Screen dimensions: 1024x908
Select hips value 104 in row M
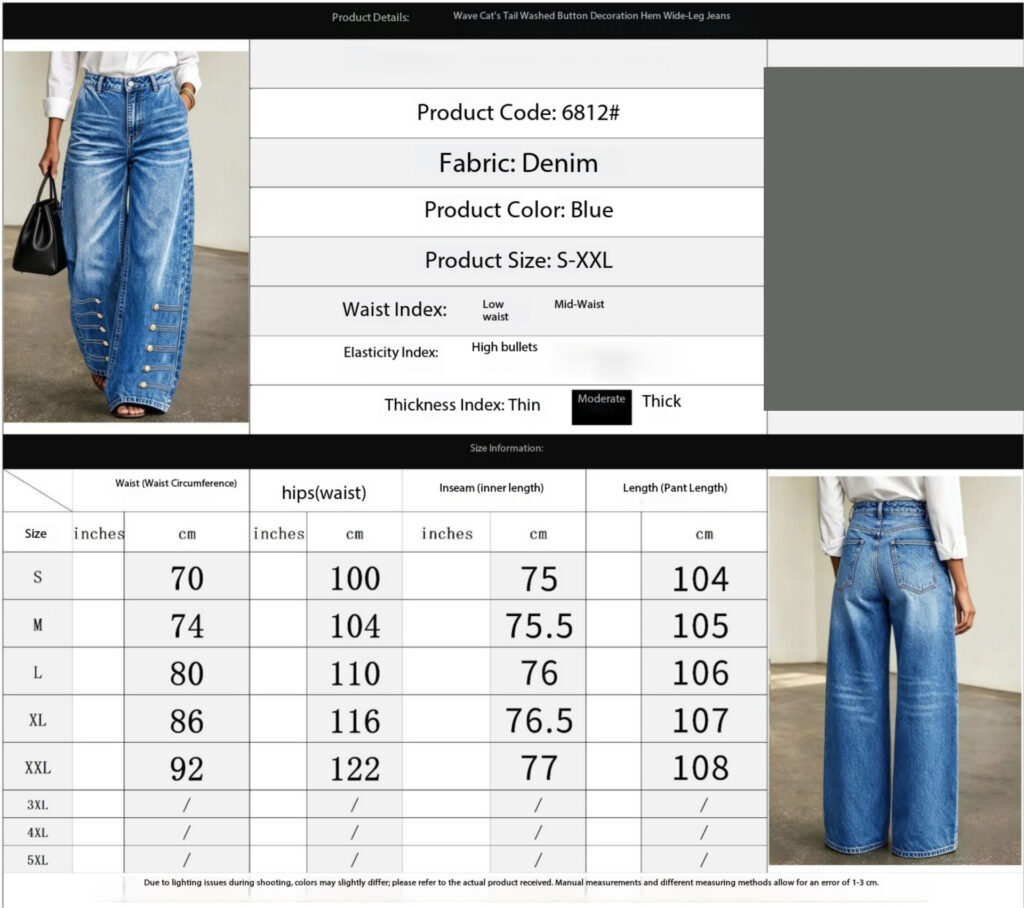(355, 626)
